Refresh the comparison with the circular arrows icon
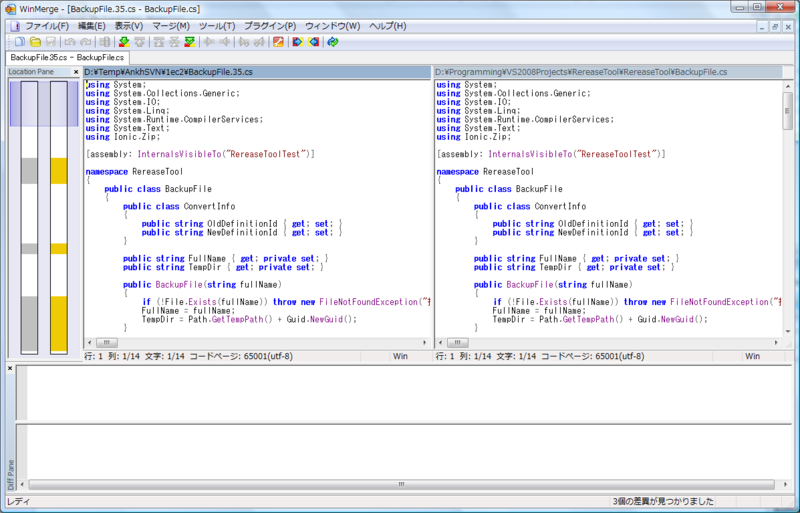 pos(333,42)
